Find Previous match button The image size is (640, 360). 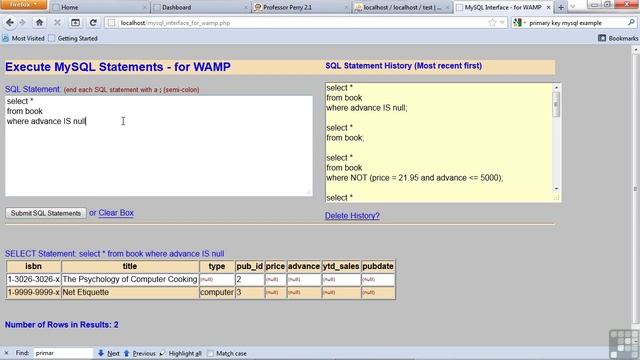(x=139, y=353)
